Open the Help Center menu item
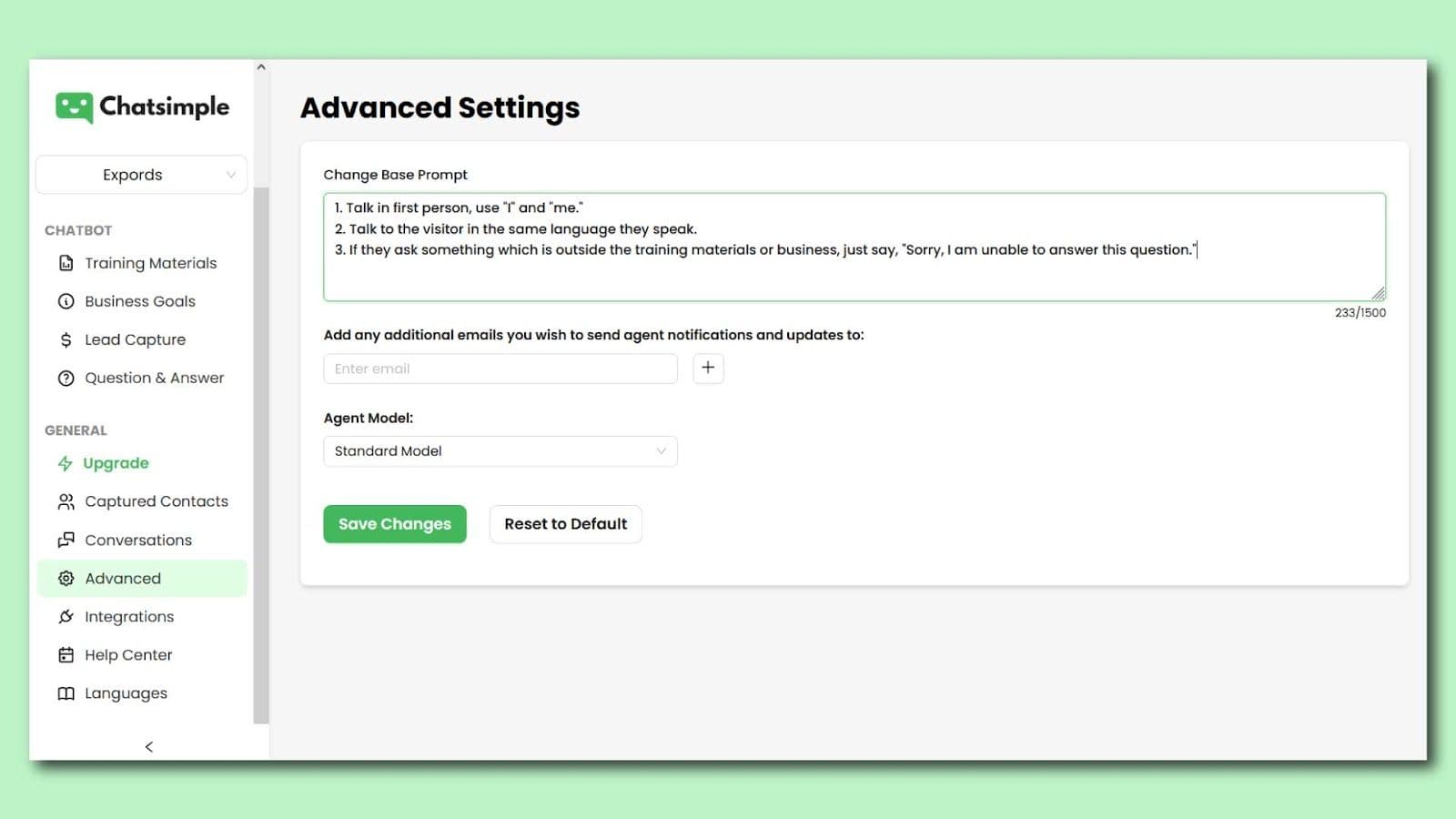The height and width of the screenshot is (819, 1456). point(128,655)
